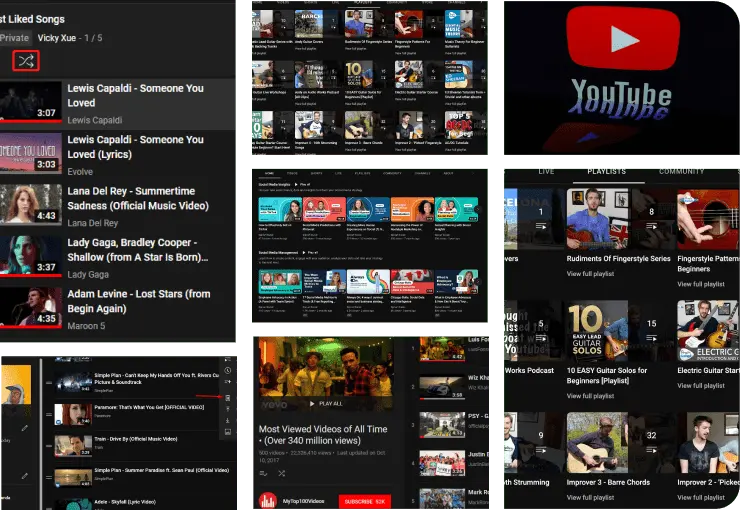The height and width of the screenshot is (510, 740).
Task: Open 10 EASY Guitar Solos for Beginners title
Action: pyautogui.click(x=607, y=376)
